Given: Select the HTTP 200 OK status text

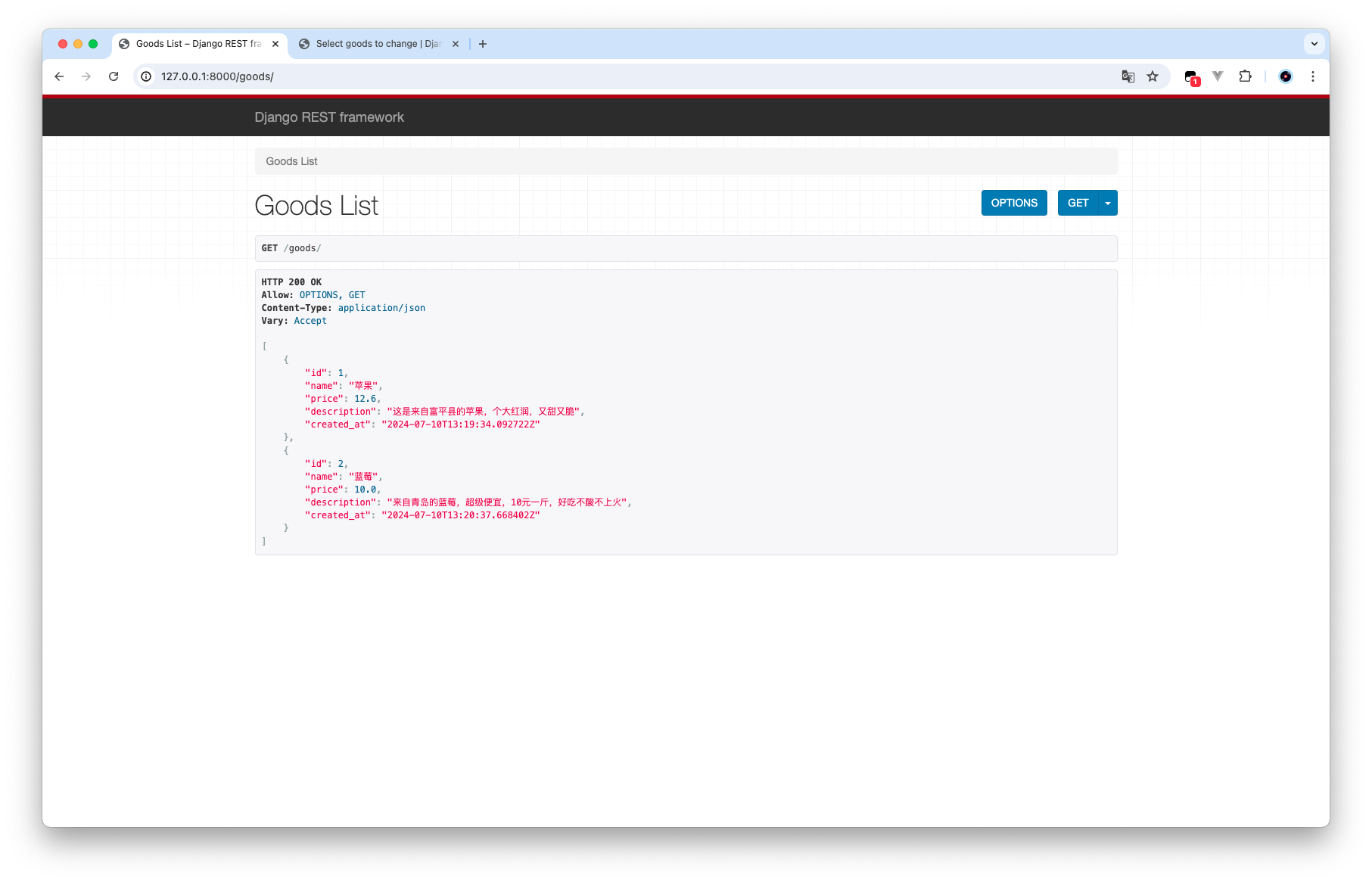Looking at the screenshot, I should 291,282.
